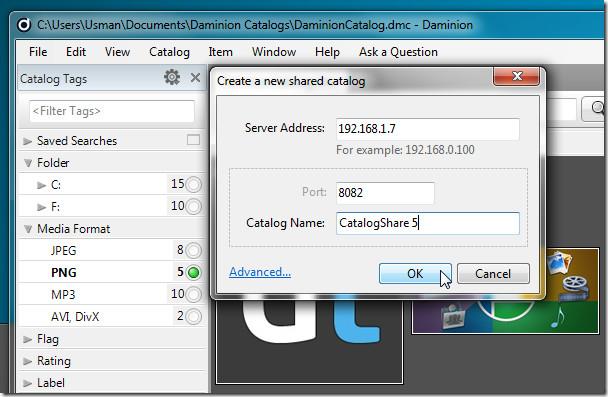608x397 pixels.
Task: Click the search magnifier icon behind dialog
Action: point(598,109)
